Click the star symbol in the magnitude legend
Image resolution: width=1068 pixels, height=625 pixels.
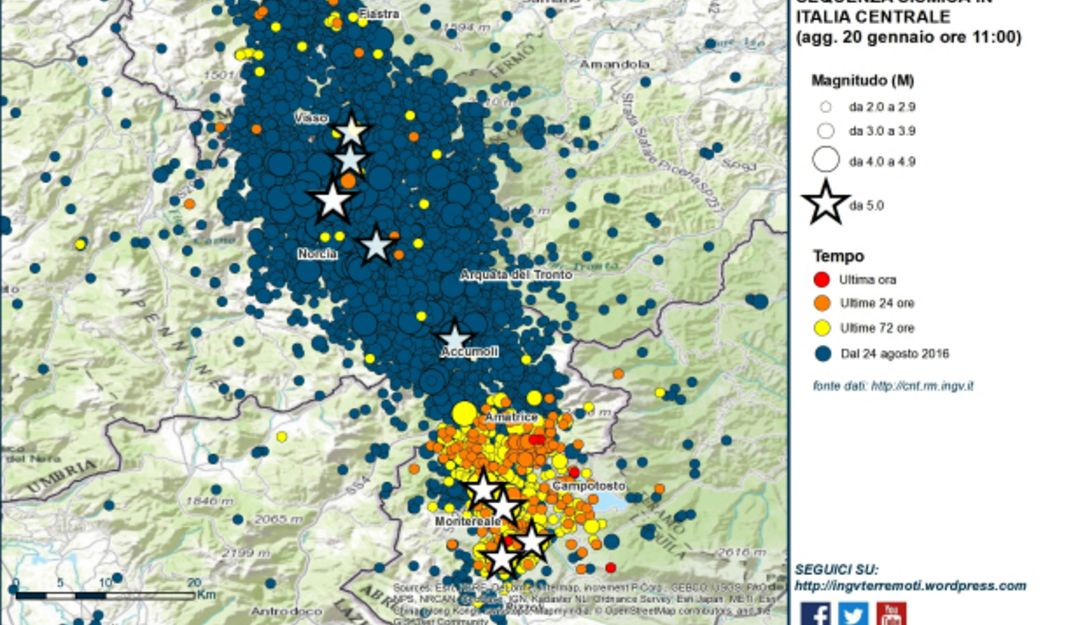(x=826, y=204)
